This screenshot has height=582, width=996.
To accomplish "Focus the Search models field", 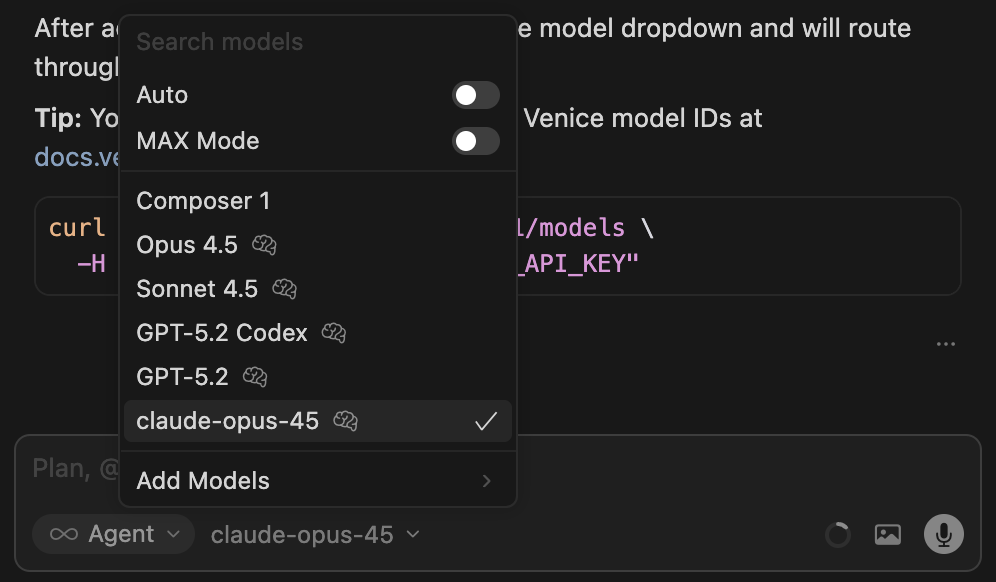I will [316, 42].
